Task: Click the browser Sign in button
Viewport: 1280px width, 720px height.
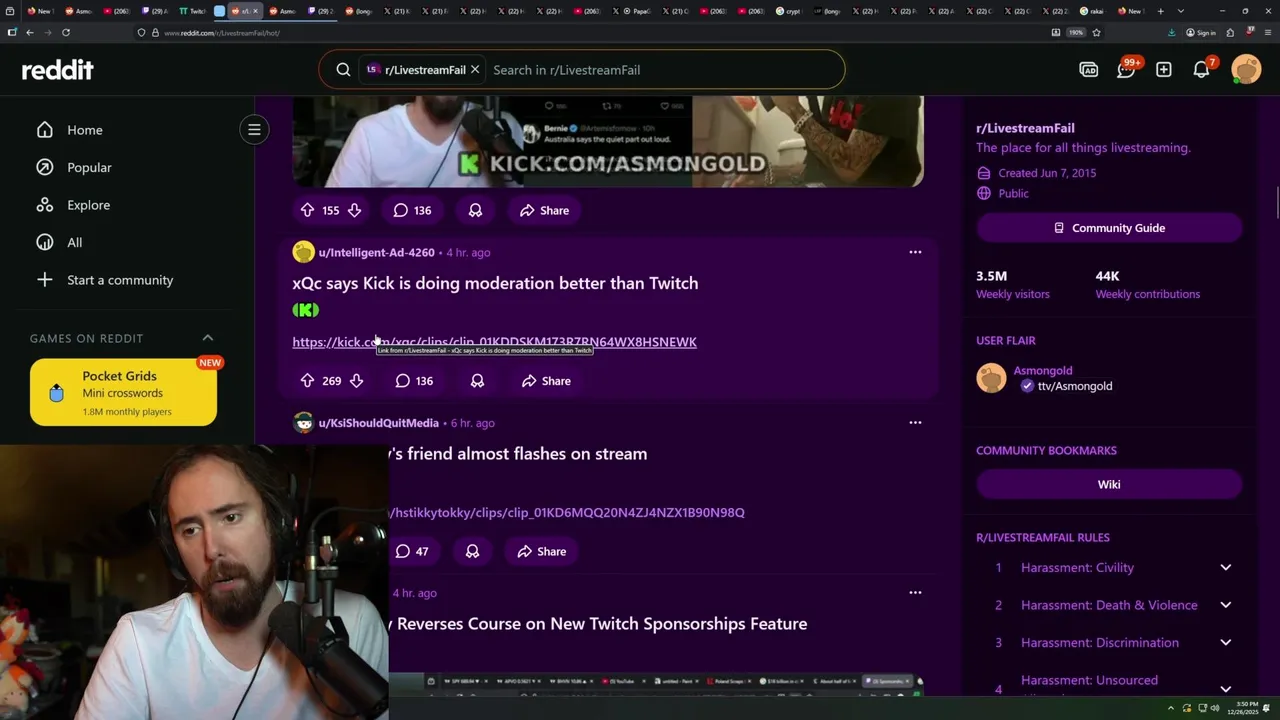Action: click(x=1201, y=32)
